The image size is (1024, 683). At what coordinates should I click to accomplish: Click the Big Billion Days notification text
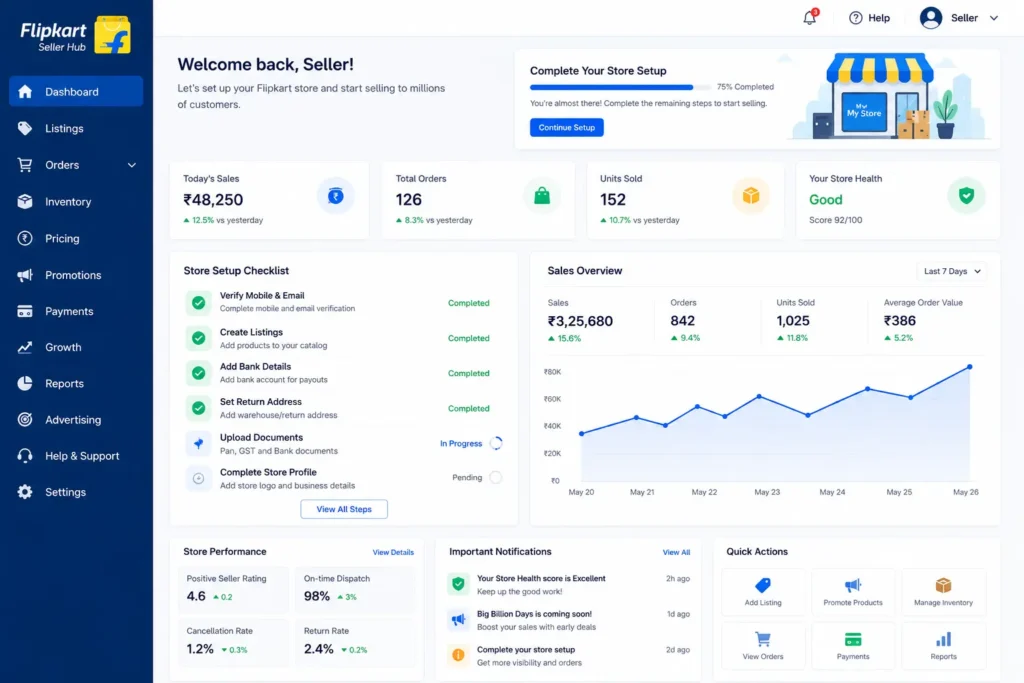click(536, 620)
